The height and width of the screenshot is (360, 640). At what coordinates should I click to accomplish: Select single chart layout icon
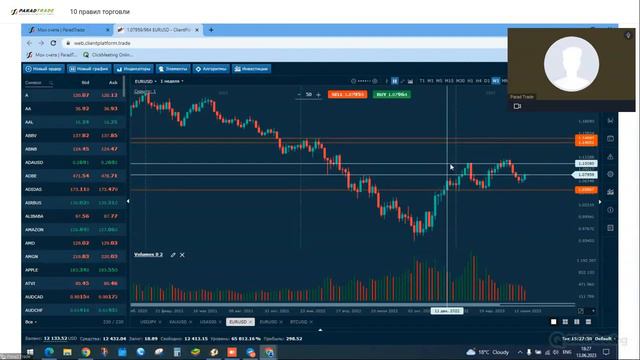(553, 322)
